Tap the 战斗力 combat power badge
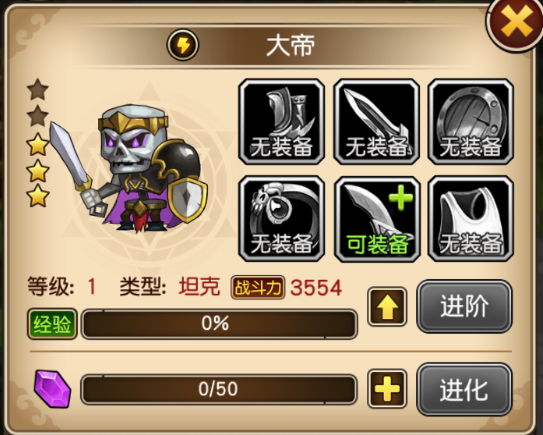This screenshot has height=435, width=543. (258, 287)
